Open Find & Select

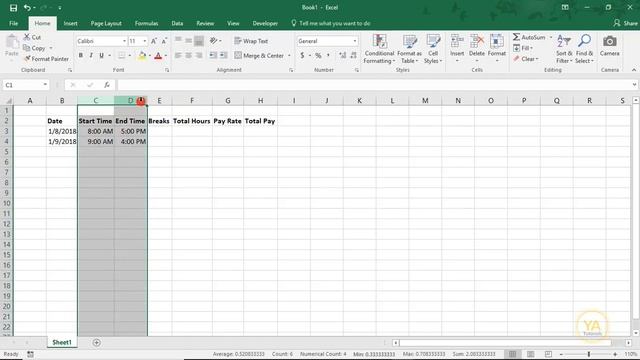(x=584, y=49)
